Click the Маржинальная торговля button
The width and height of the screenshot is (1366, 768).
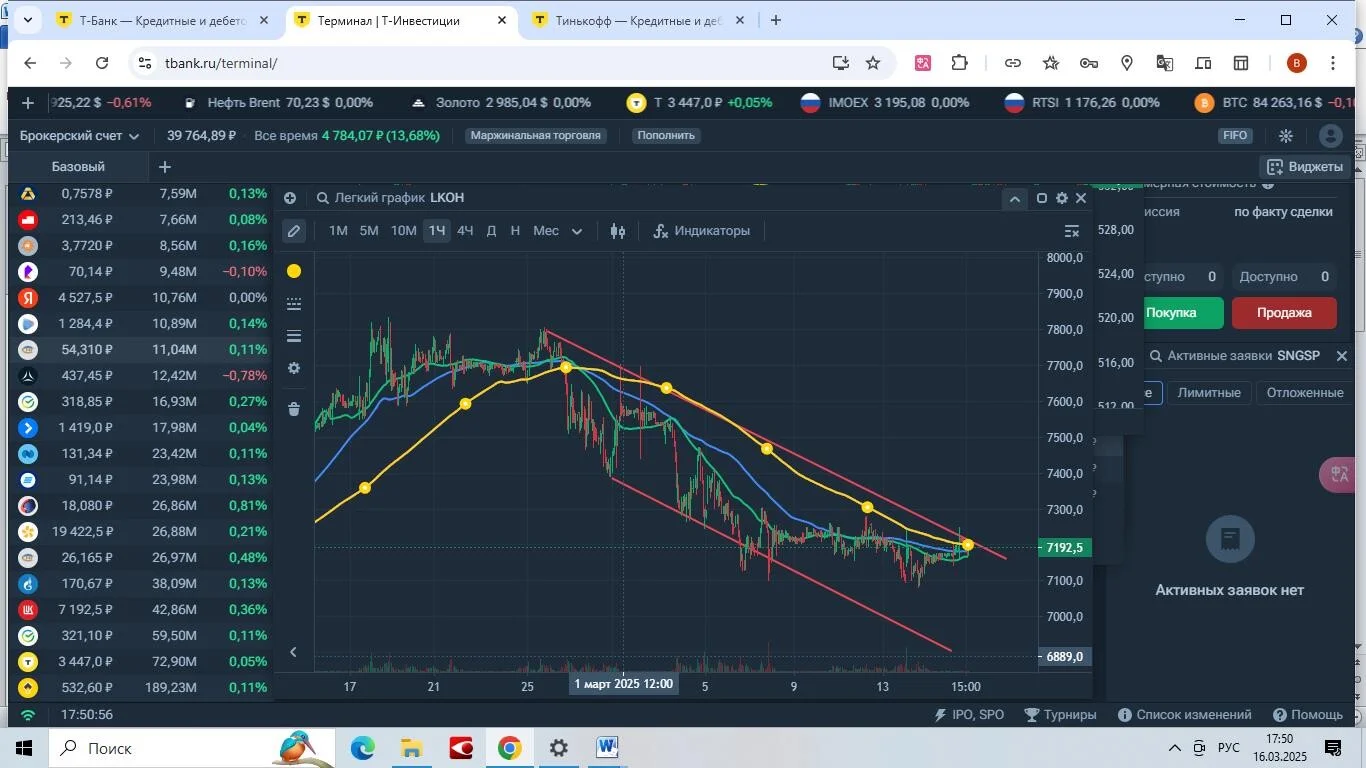point(536,136)
